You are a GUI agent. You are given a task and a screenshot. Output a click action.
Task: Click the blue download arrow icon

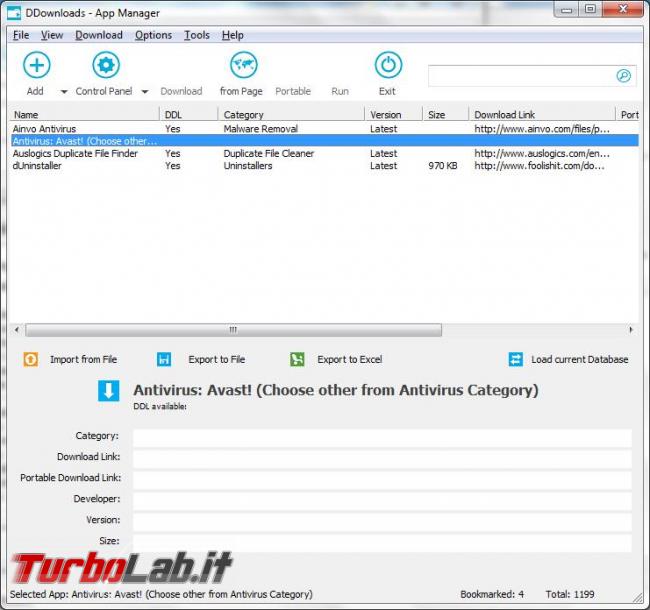[x=109, y=391]
